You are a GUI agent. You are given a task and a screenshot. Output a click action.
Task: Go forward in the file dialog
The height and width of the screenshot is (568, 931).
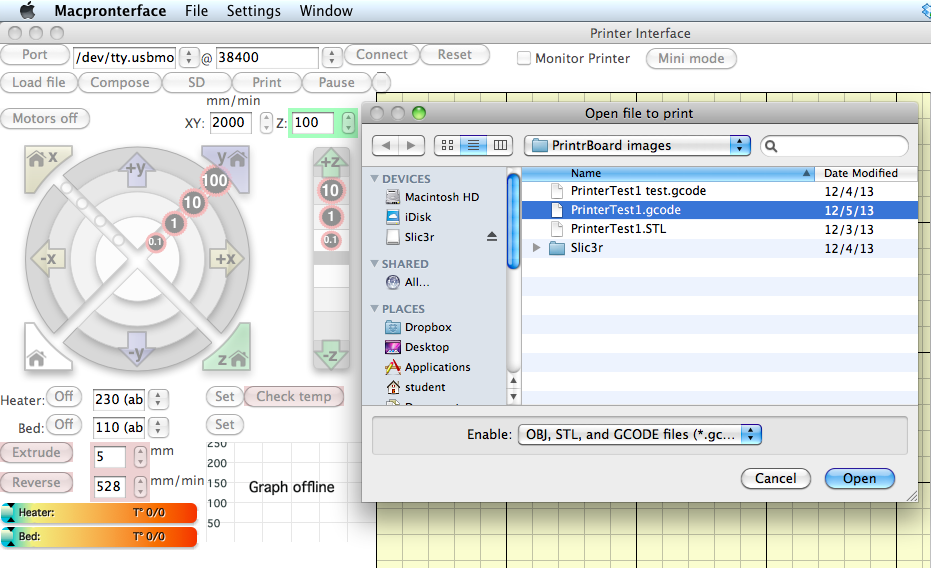tap(411, 145)
